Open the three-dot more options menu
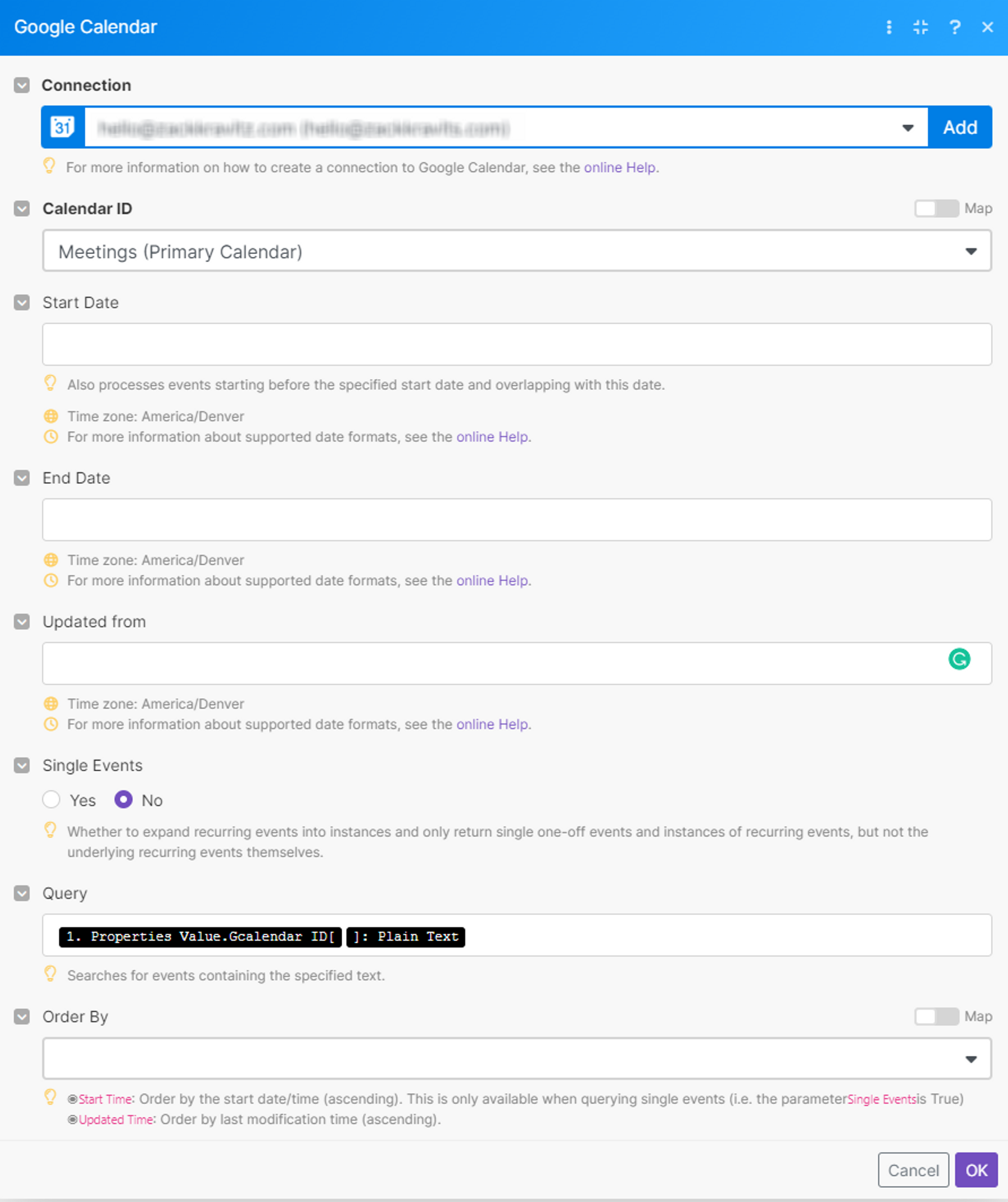 pyautogui.click(x=889, y=27)
